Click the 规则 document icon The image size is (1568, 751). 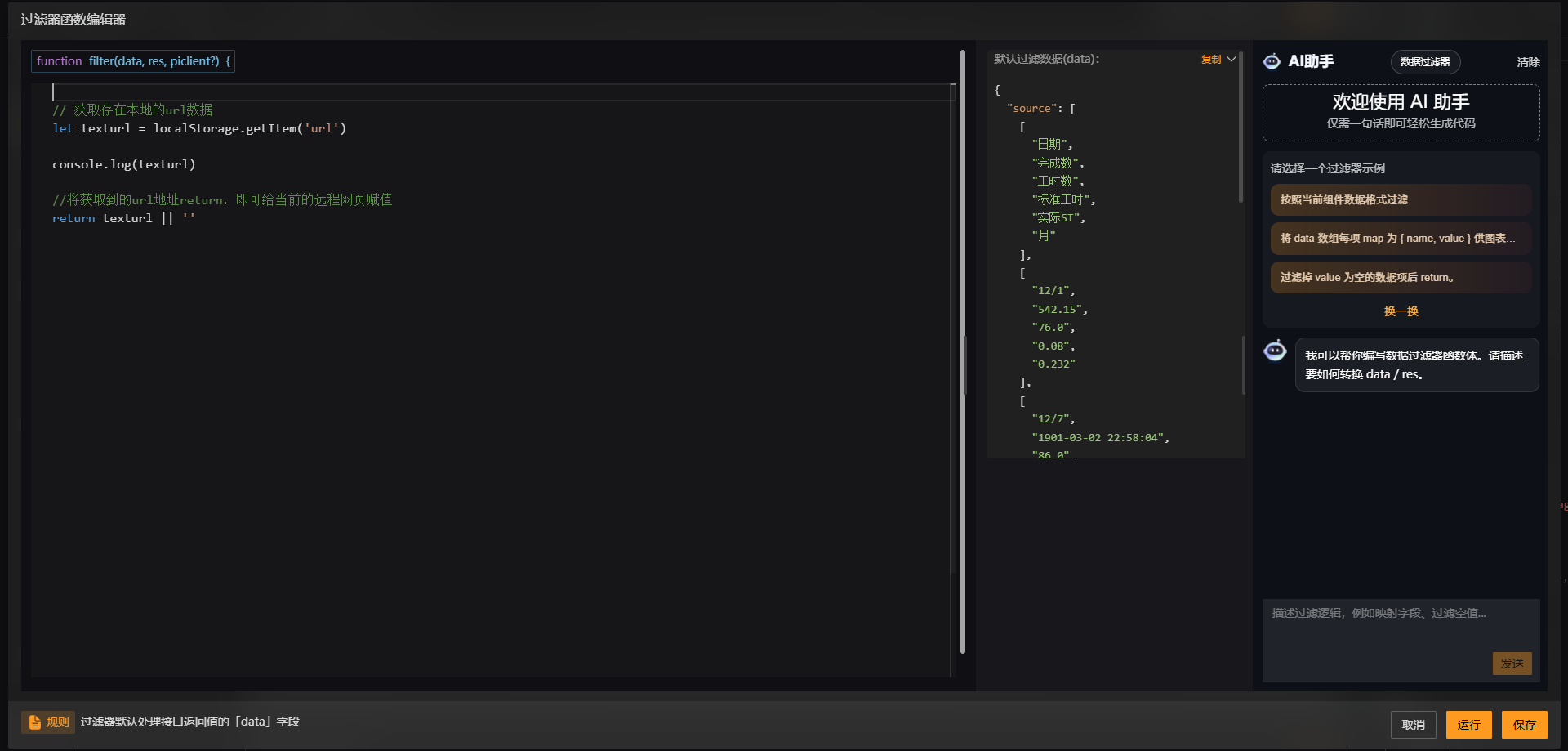point(34,722)
